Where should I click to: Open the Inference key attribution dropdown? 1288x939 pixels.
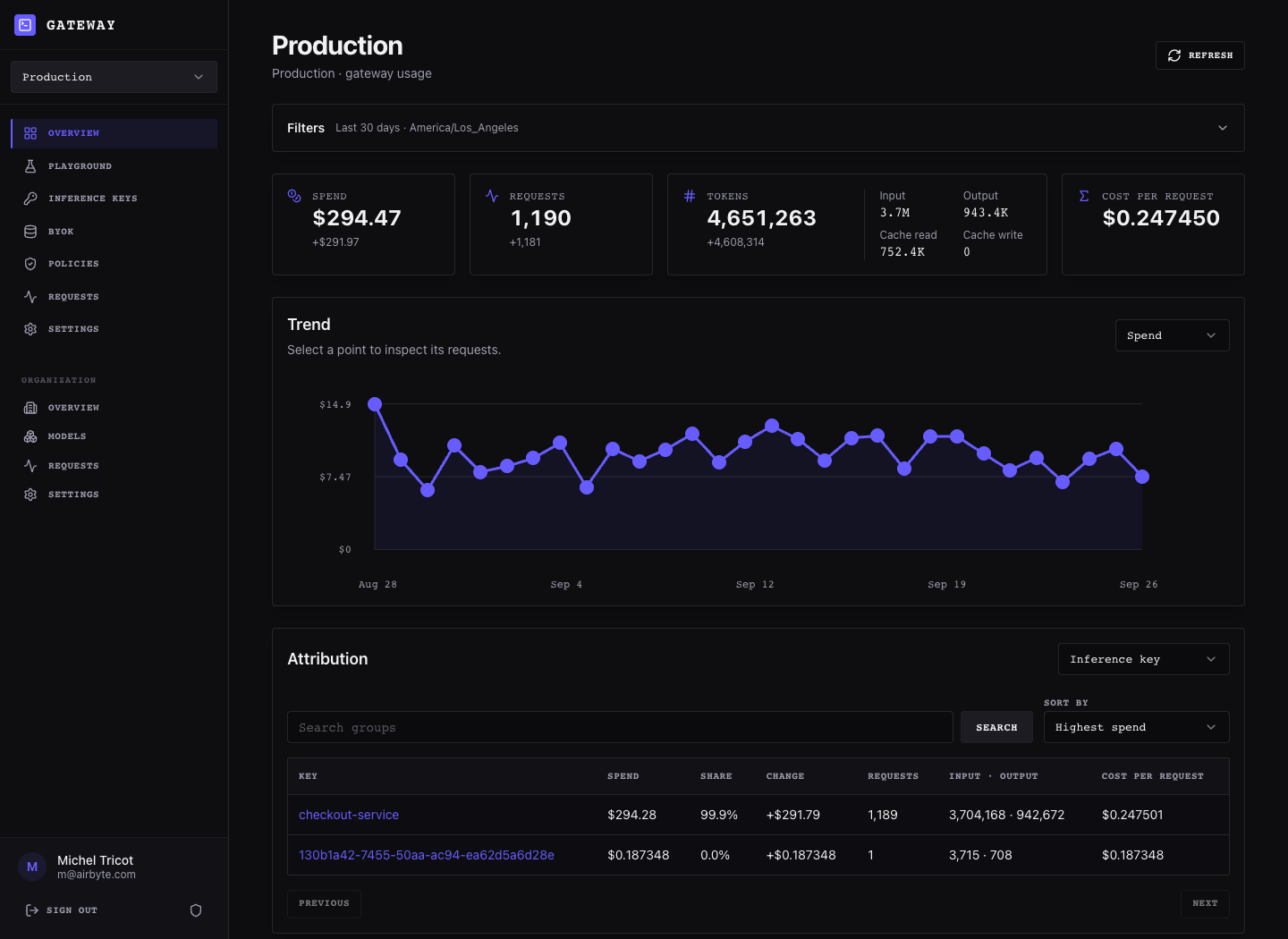pyautogui.click(x=1143, y=659)
